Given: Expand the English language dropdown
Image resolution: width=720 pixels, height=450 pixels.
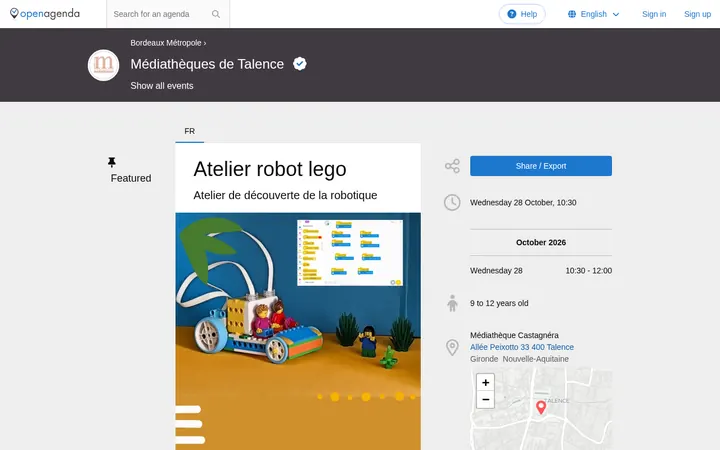Looking at the screenshot, I should click(594, 14).
